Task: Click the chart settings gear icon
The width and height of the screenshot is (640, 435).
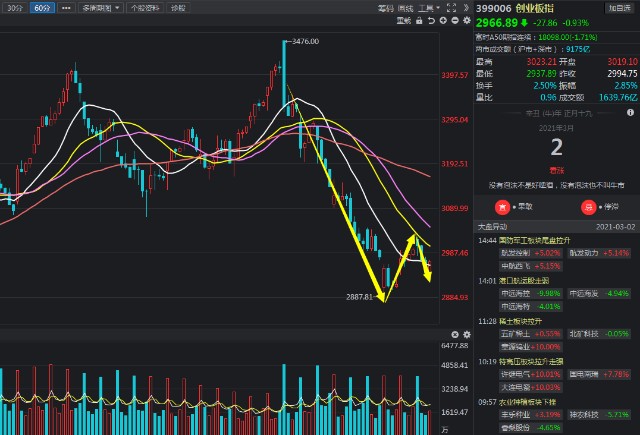Action: pyautogui.click(x=466, y=20)
